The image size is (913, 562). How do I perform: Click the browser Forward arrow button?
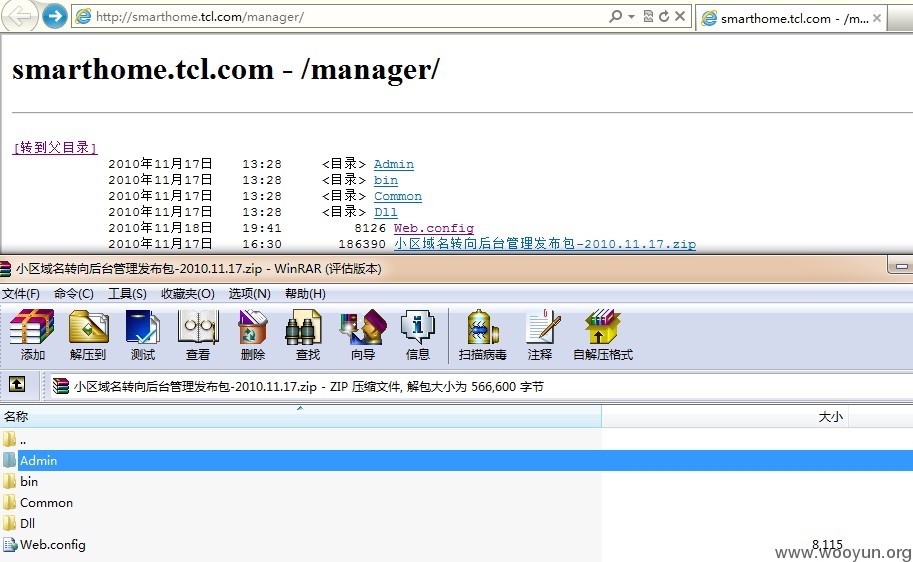pos(55,16)
